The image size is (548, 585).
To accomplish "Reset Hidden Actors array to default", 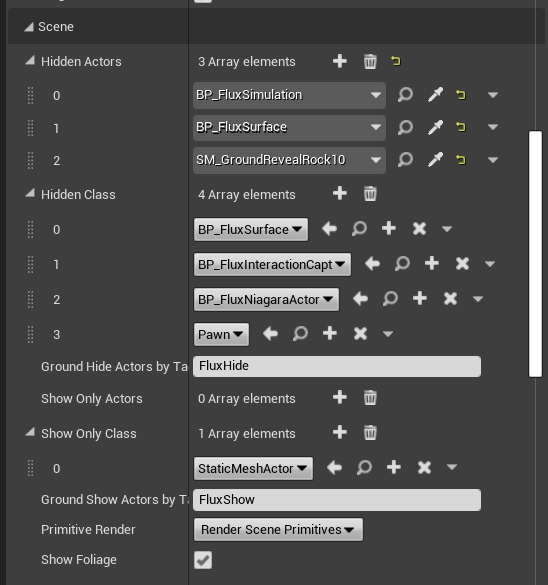I will click(396, 61).
